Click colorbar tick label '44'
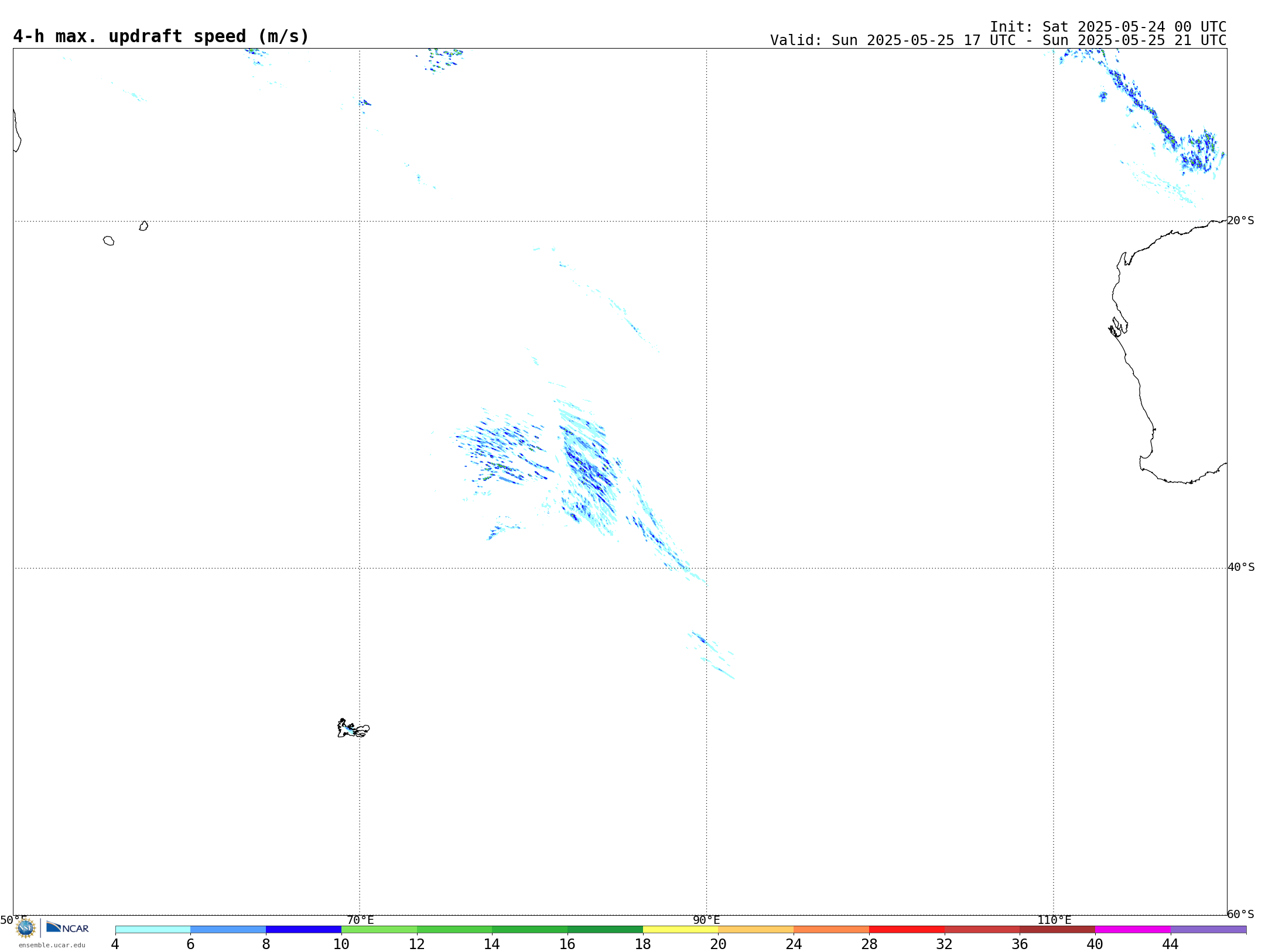1265x952 pixels. coord(1171,944)
